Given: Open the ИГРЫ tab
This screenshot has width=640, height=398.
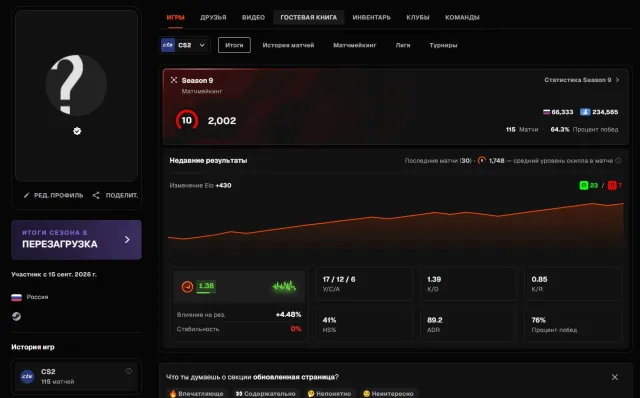Looking at the screenshot, I should coord(176,18).
